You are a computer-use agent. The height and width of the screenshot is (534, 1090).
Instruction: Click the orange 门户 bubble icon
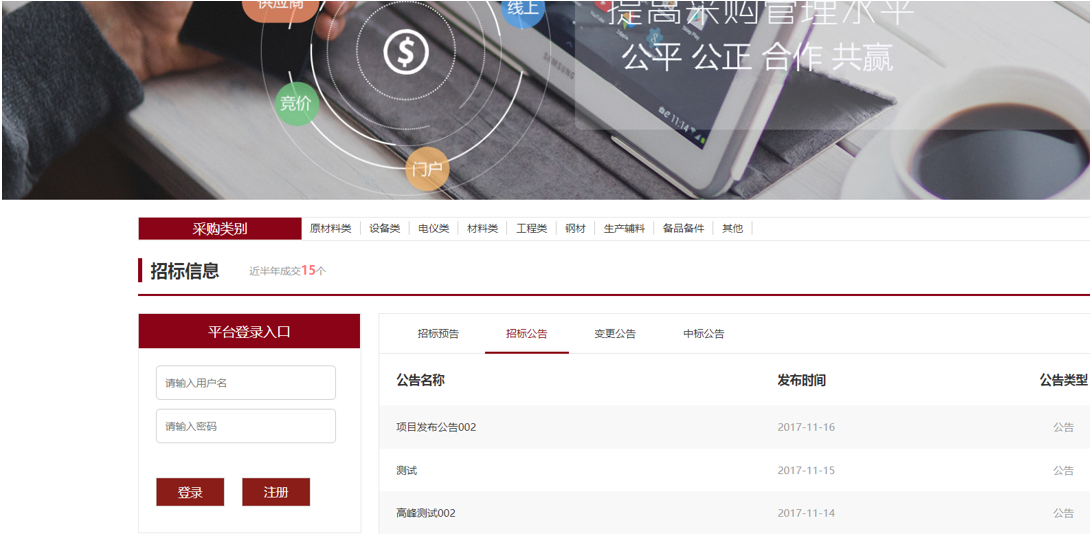click(x=427, y=169)
